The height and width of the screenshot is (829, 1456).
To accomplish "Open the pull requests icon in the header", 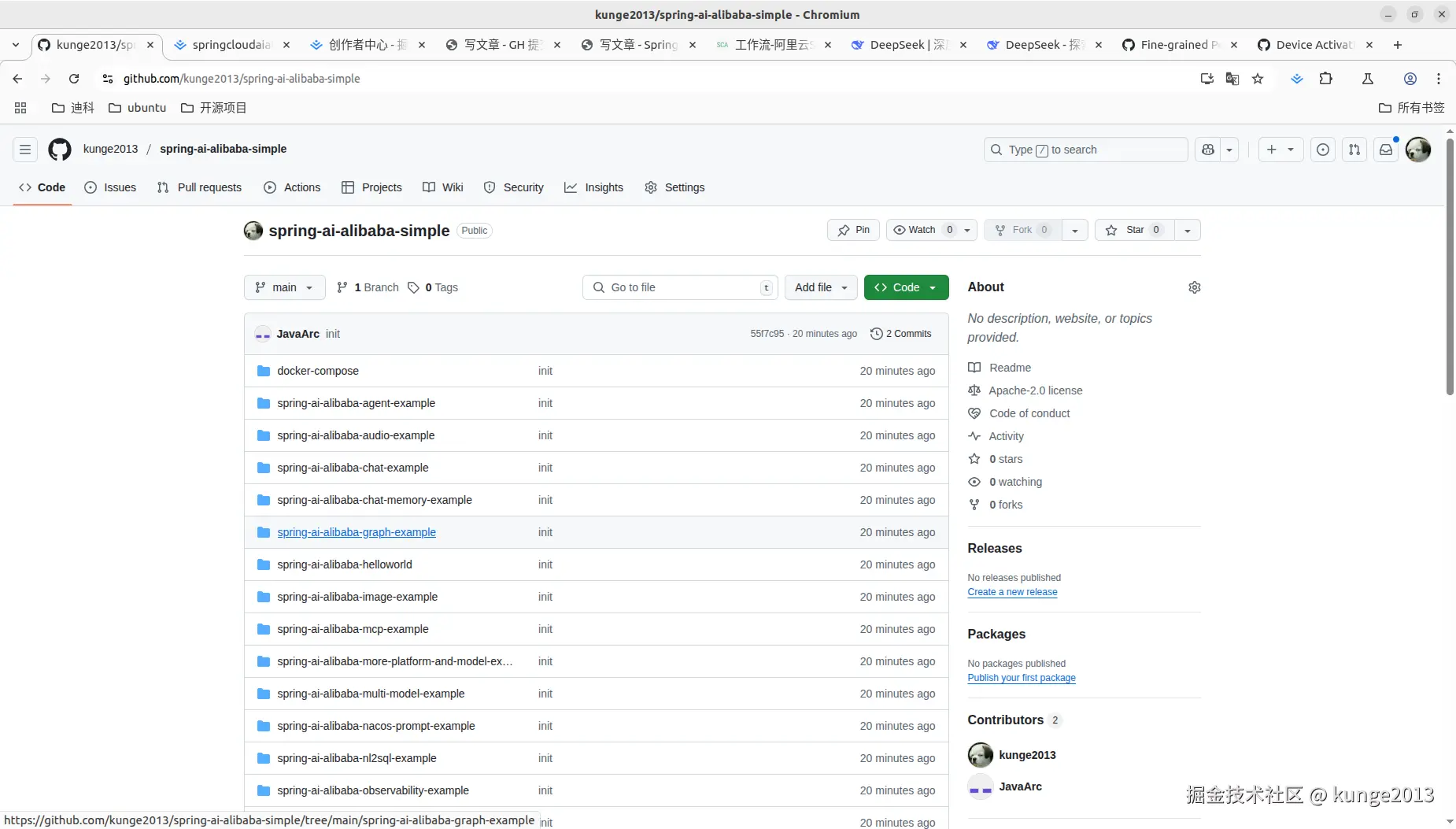I will coord(1354,150).
